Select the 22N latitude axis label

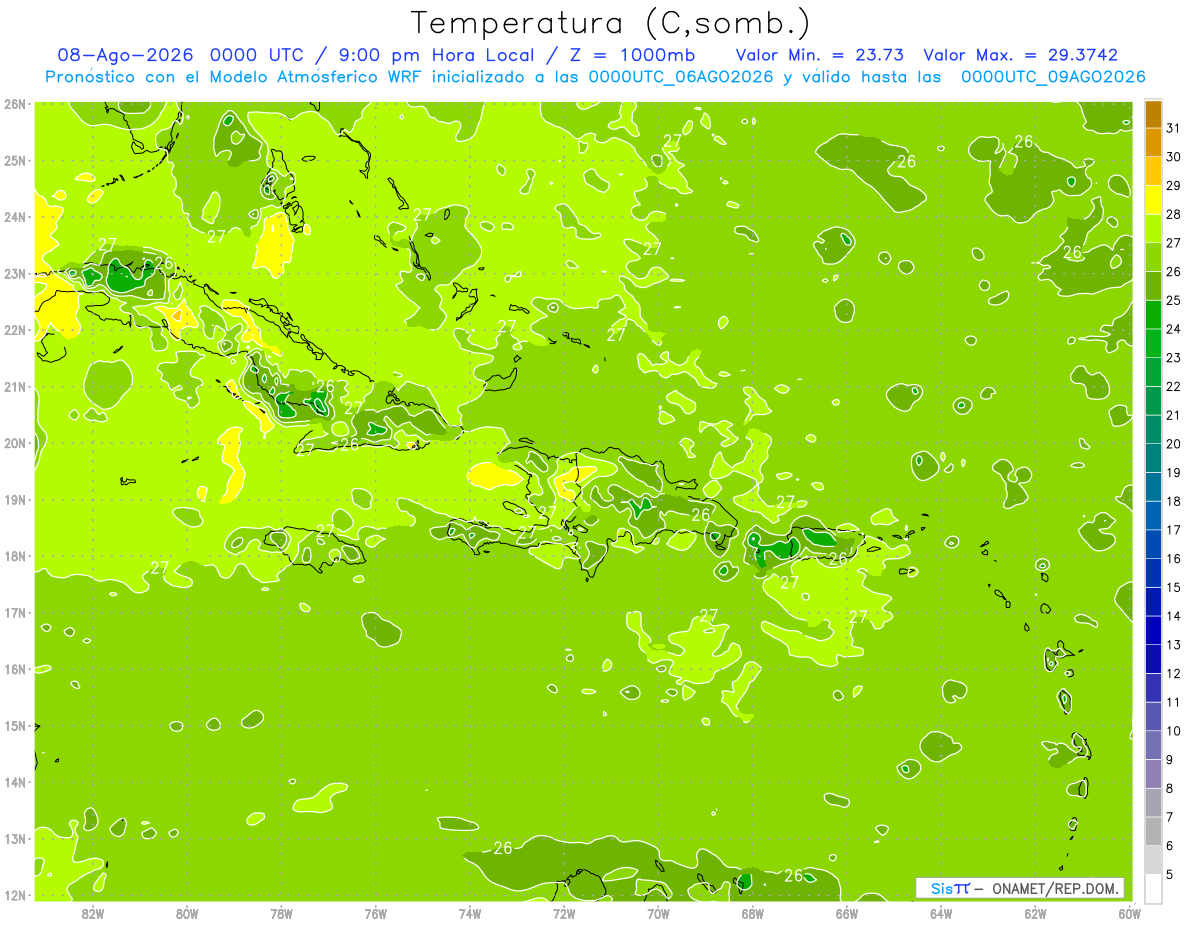point(15,330)
